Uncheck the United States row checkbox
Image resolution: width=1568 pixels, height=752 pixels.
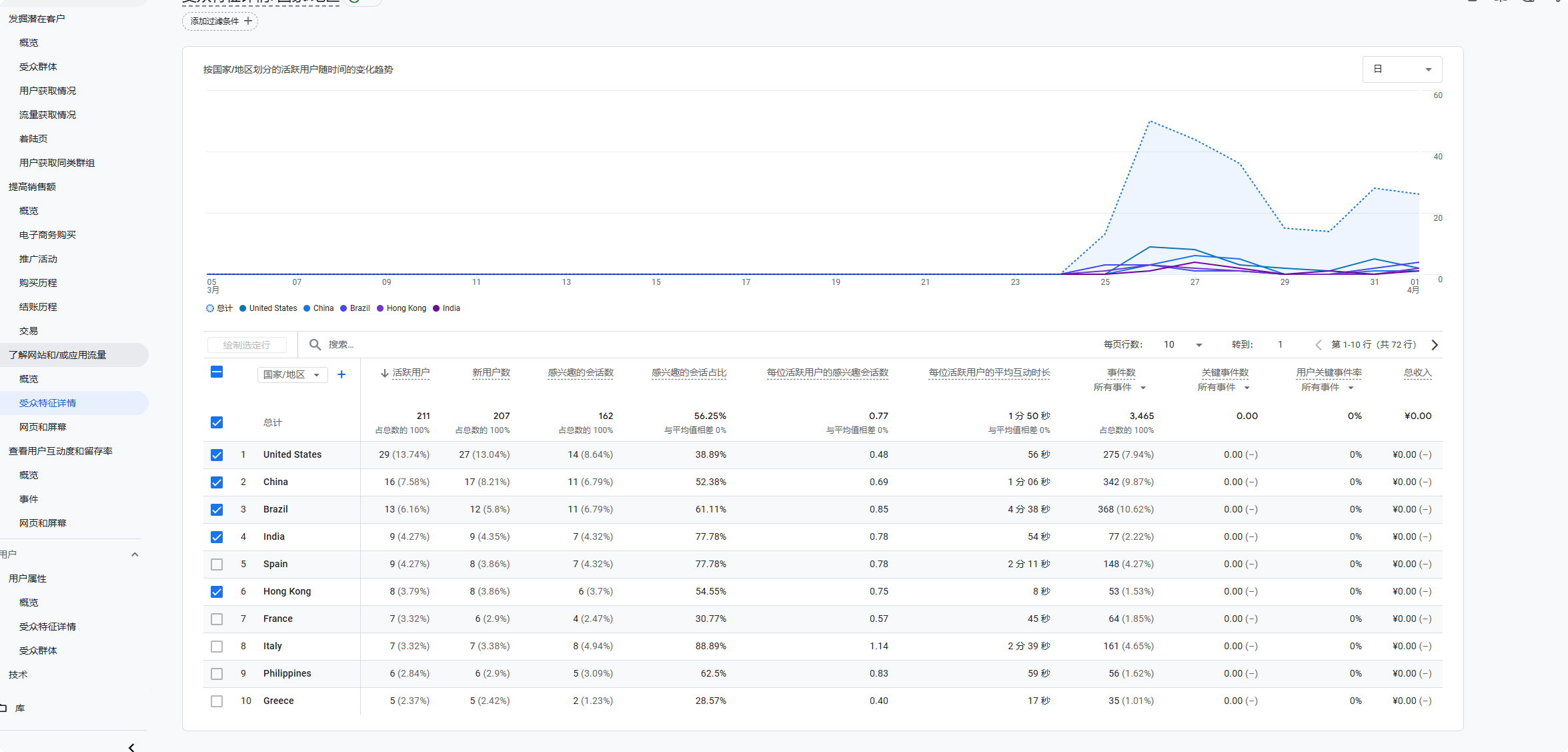click(217, 454)
